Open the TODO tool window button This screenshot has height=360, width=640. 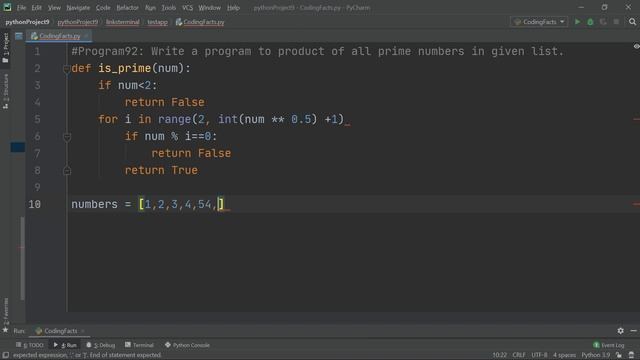pyautogui.click(x=30, y=345)
